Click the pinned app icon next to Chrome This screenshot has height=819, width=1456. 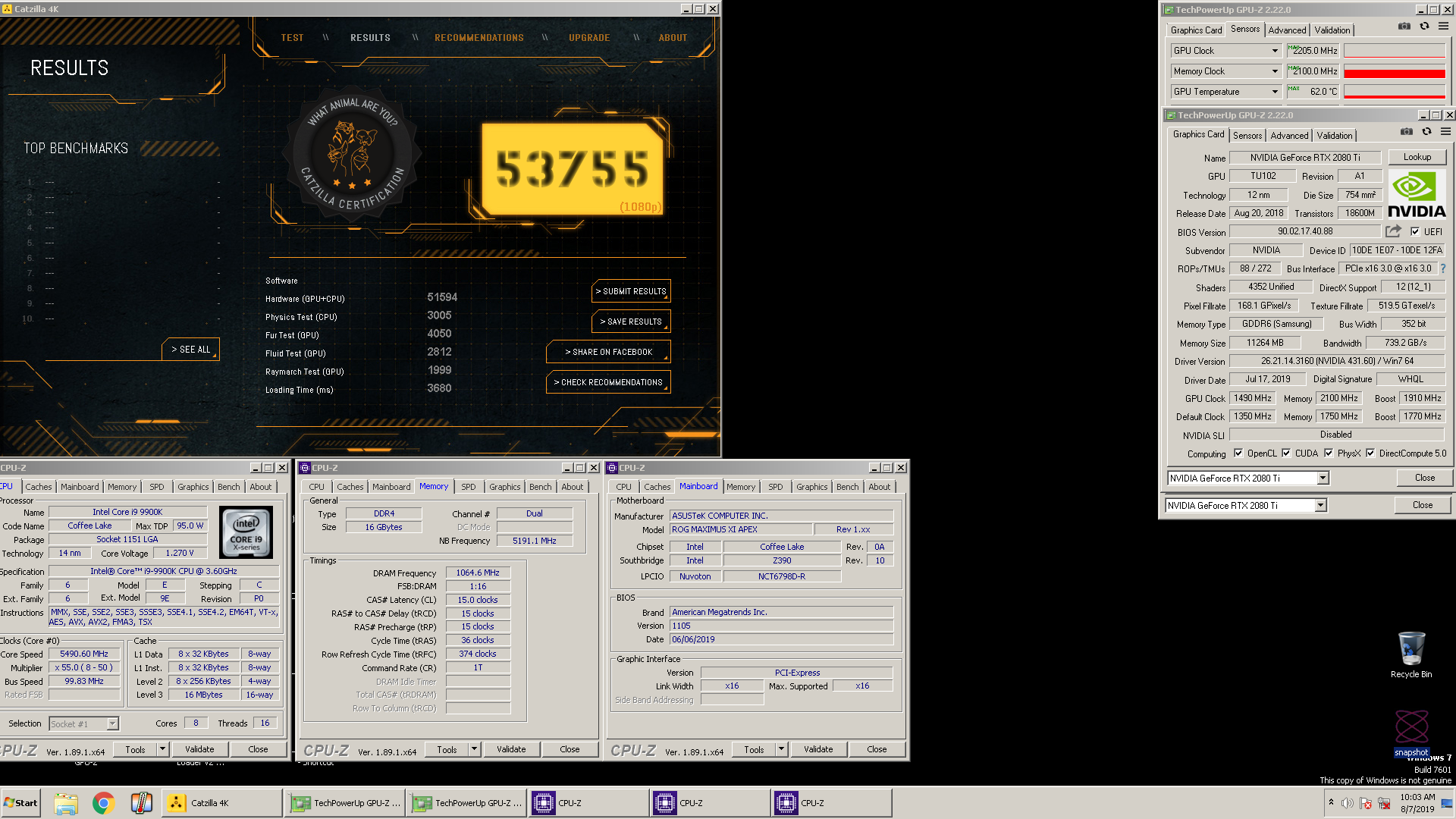142,803
